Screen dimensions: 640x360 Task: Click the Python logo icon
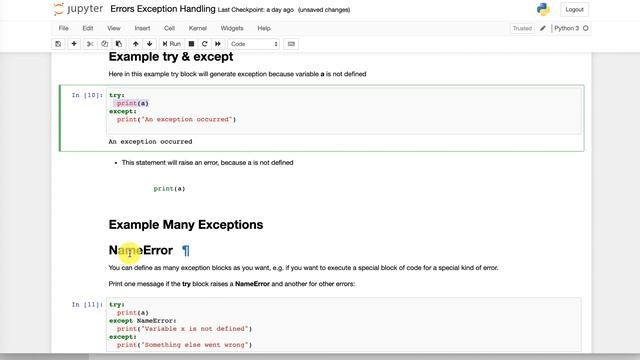[x=543, y=9]
